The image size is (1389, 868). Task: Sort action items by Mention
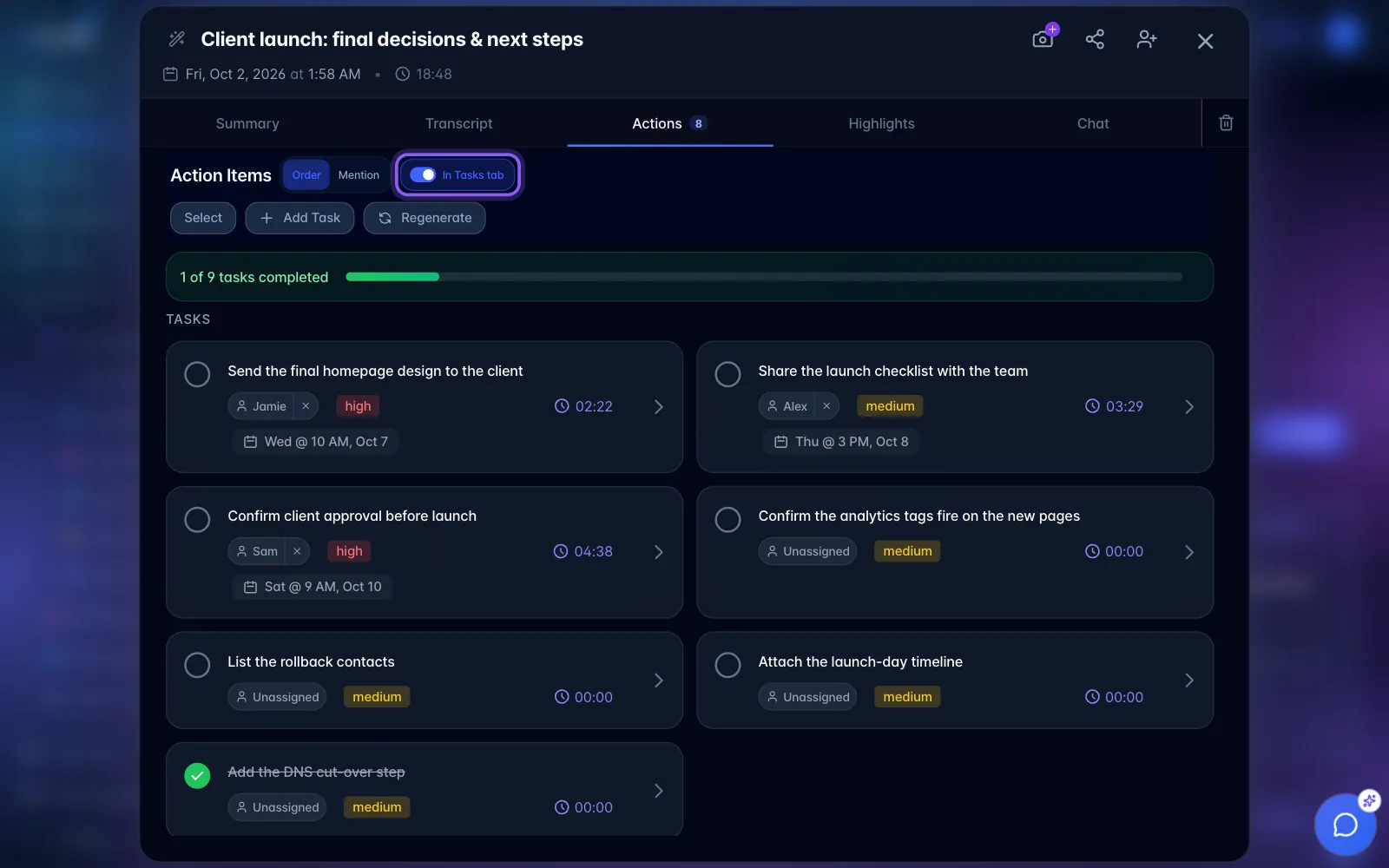(359, 174)
